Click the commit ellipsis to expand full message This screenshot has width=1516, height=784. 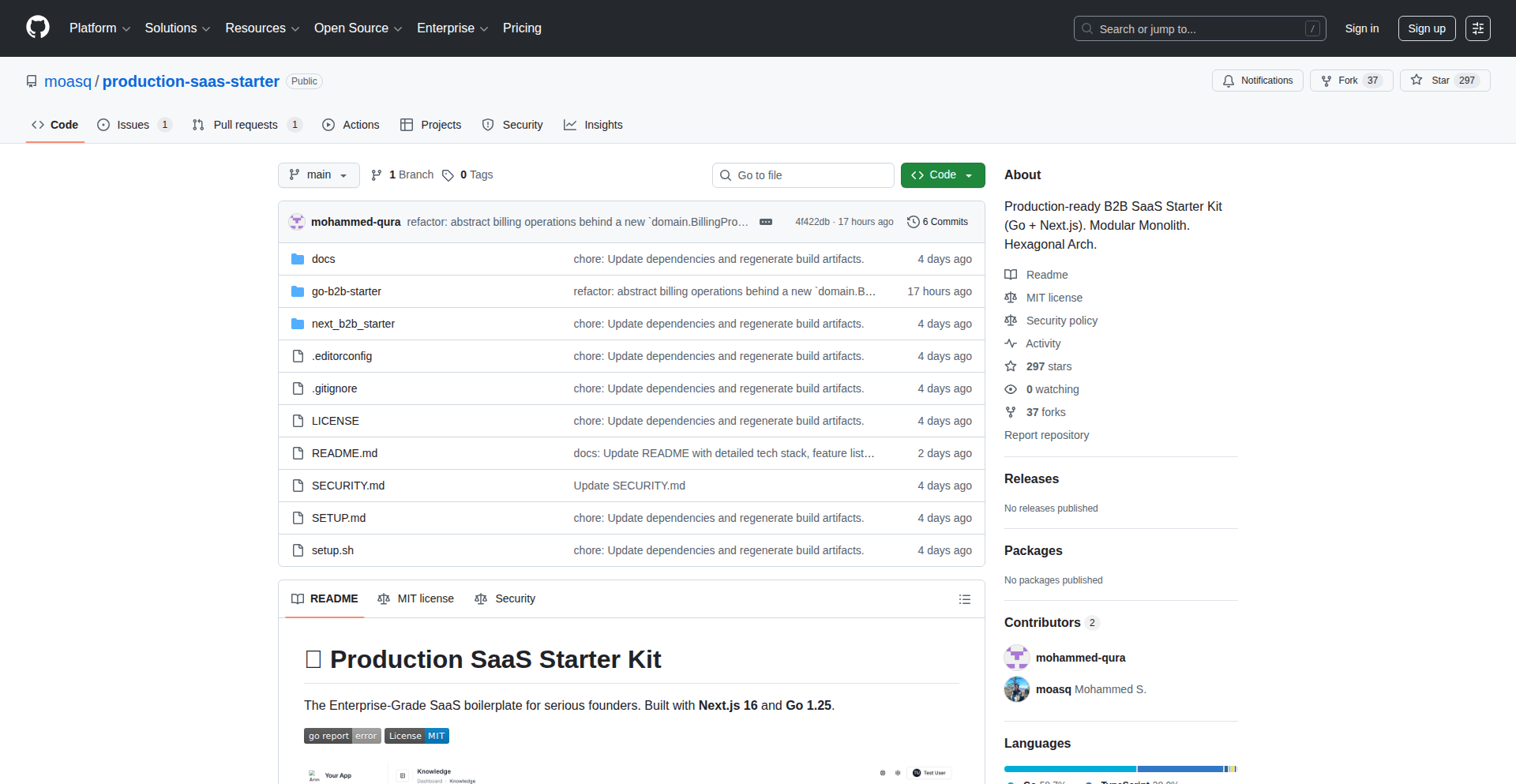point(766,222)
